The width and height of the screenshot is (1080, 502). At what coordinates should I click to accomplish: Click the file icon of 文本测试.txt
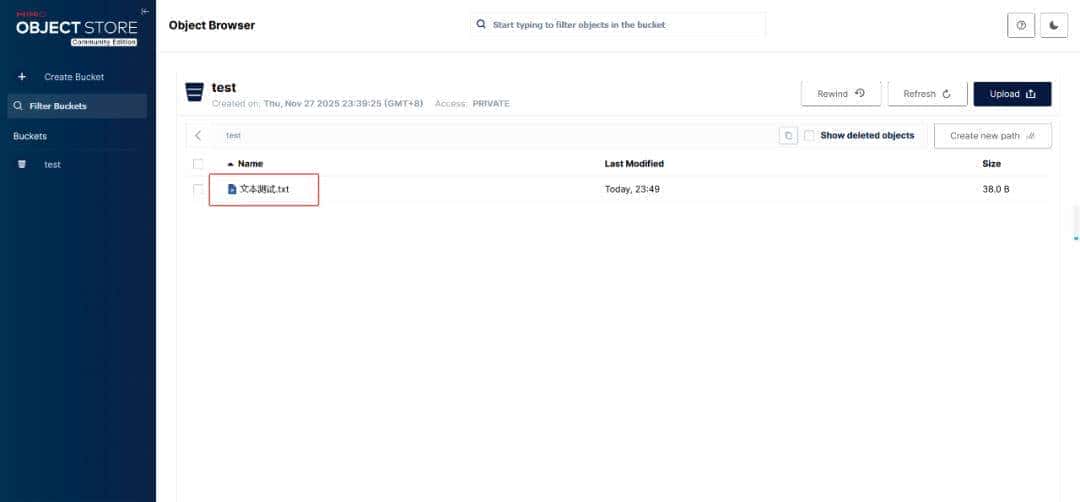232,189
